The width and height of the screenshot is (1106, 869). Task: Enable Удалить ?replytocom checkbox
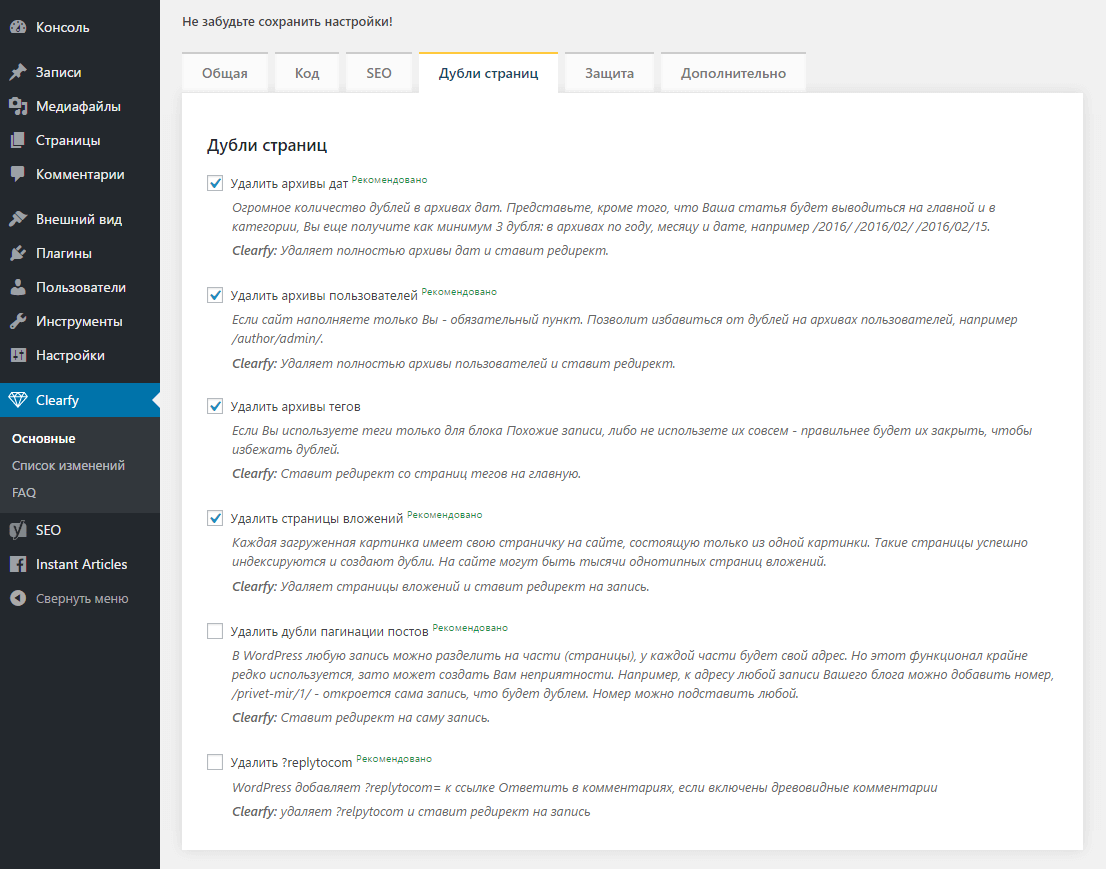point(215,762)
